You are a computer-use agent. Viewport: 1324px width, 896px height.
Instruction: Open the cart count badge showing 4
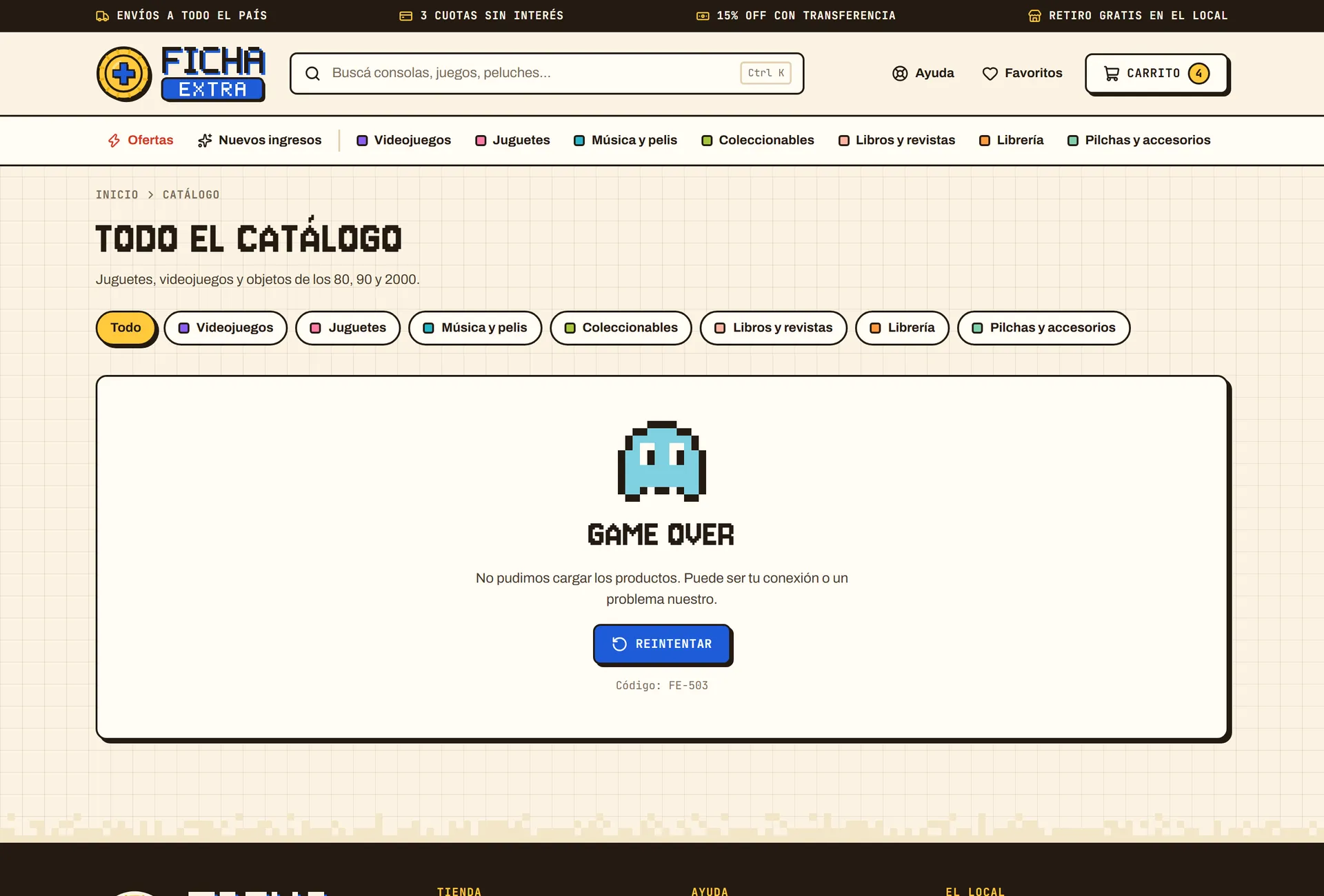[1199, 73]
